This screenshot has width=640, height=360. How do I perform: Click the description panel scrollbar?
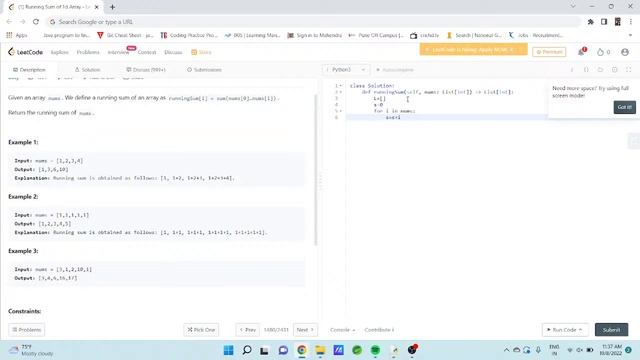[x=316, y=169]
